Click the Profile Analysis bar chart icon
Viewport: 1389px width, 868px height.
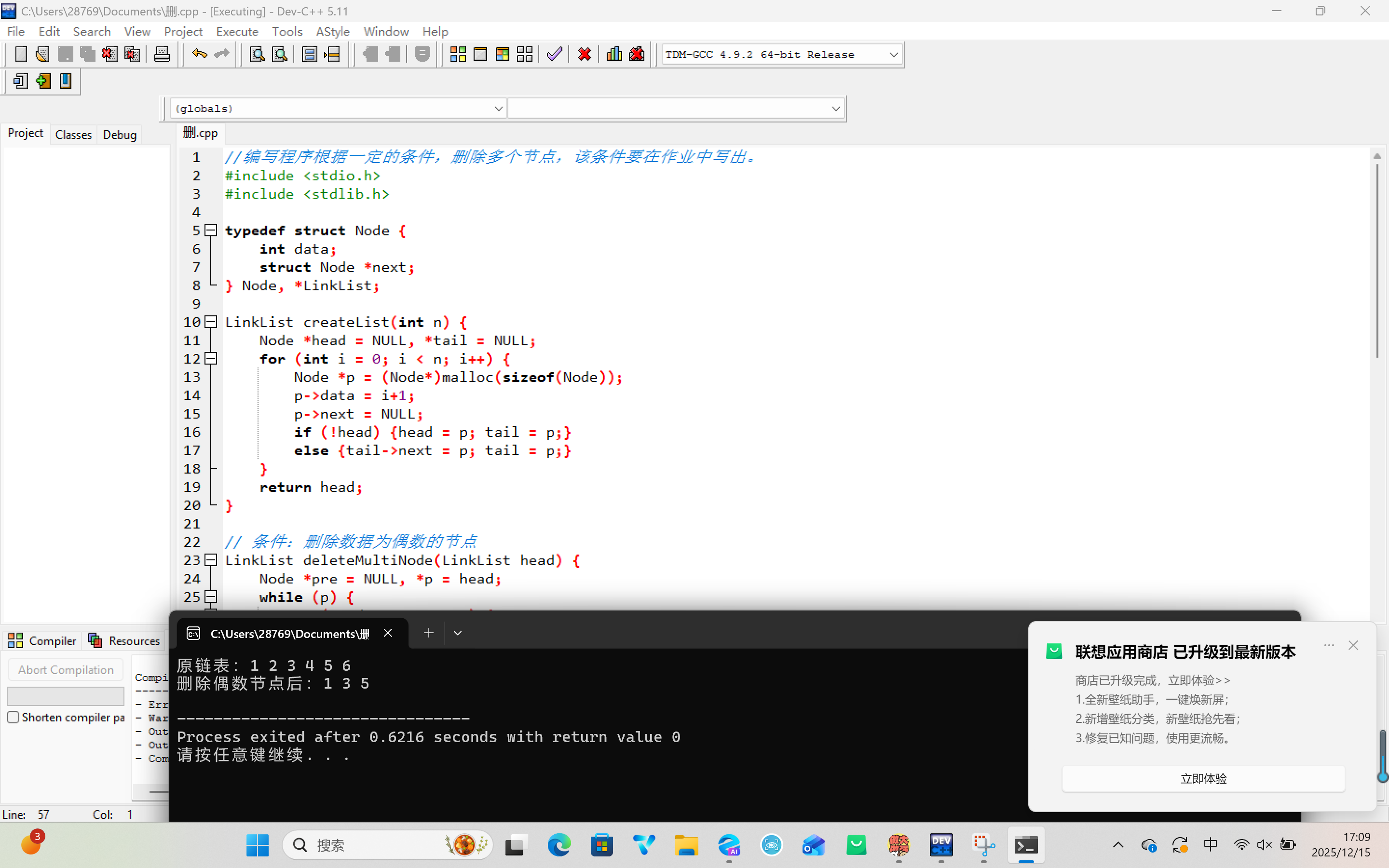click(613, 54)
